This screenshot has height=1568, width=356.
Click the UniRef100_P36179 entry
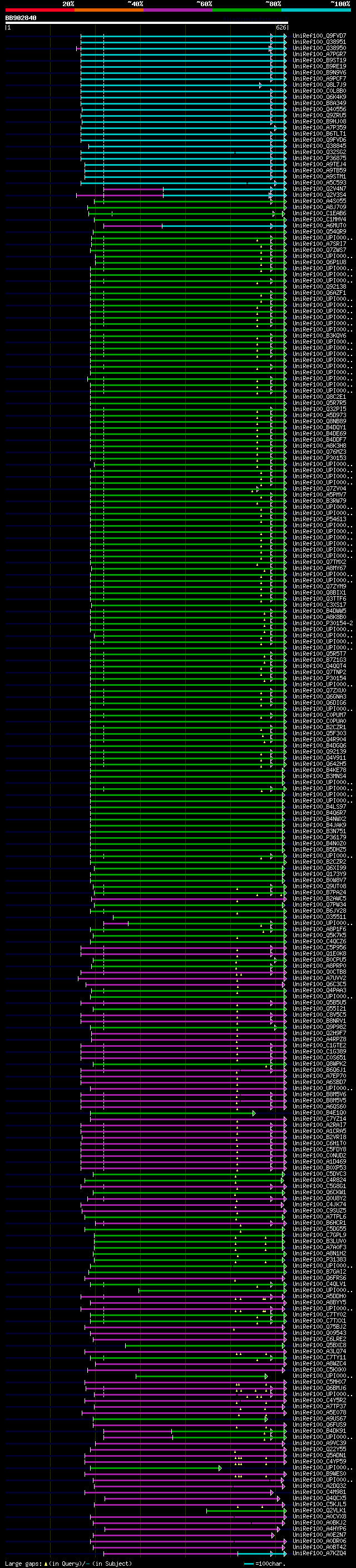[319, 838]
